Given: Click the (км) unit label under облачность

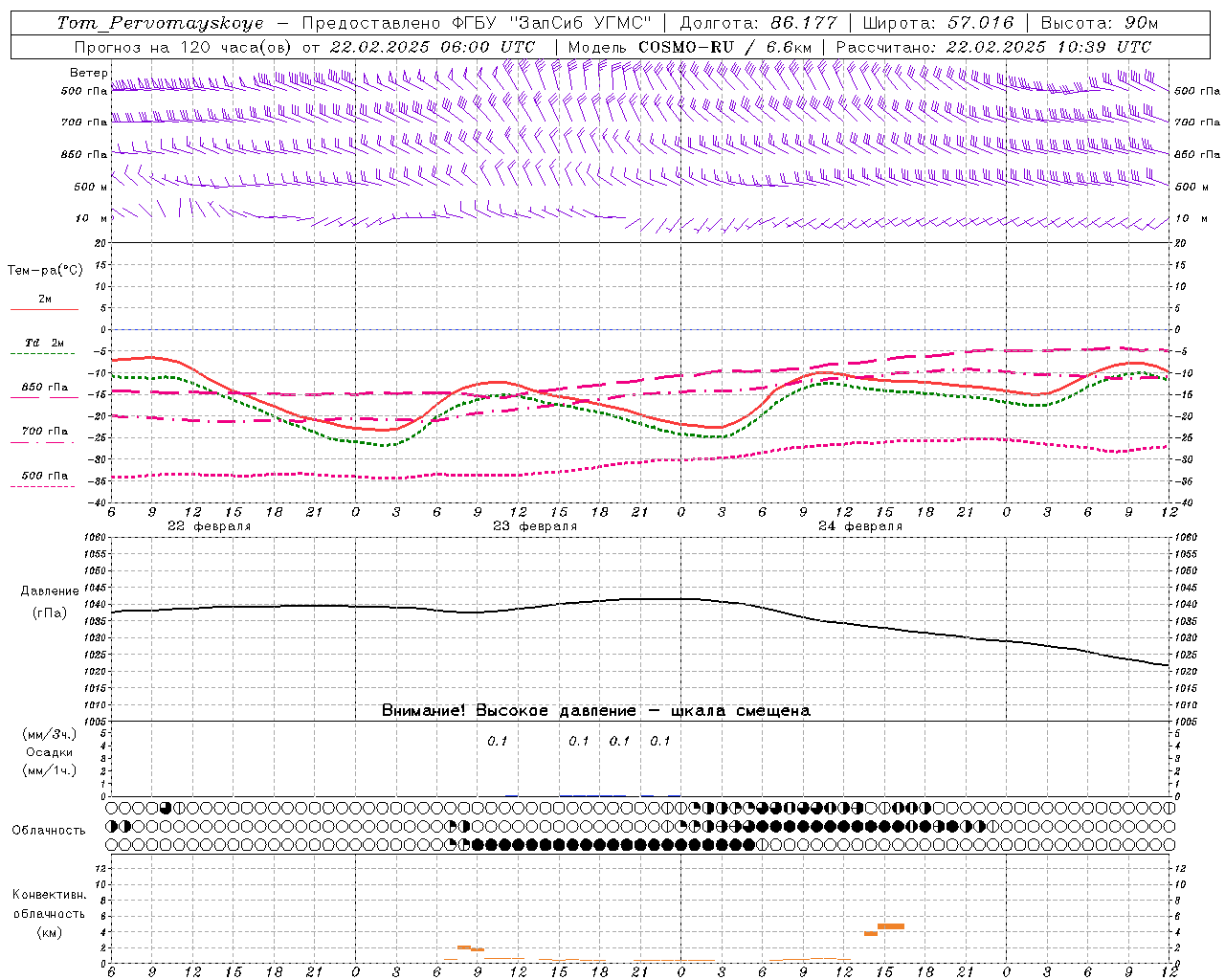Looking at the screenshot, I should point(49,932).
